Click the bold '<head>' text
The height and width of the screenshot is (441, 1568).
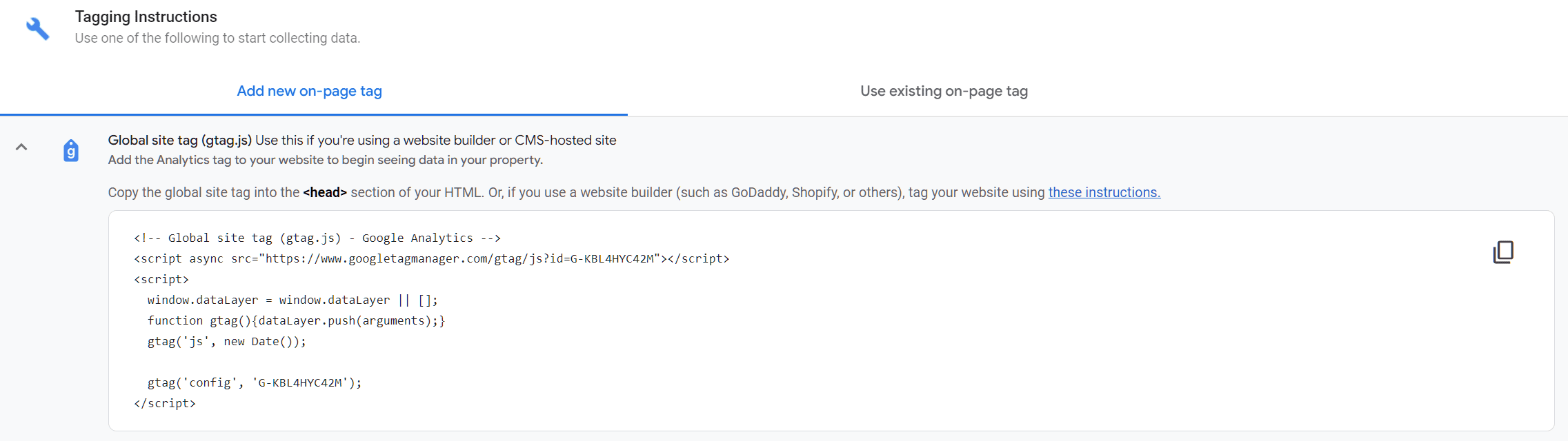pos(325,192)
